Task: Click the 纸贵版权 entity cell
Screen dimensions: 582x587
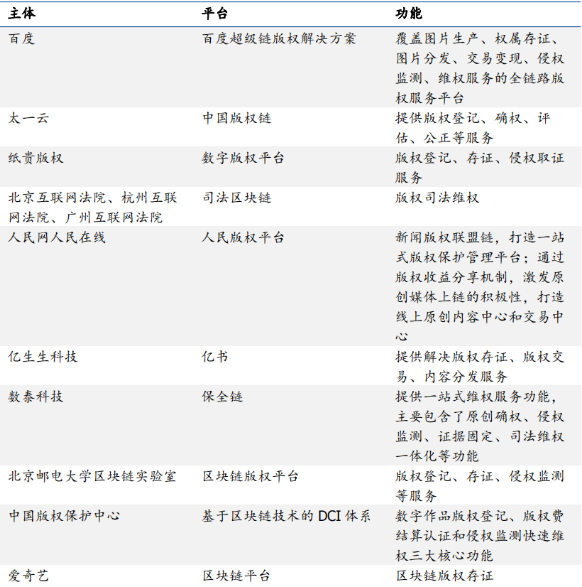Action: point(36,158)
